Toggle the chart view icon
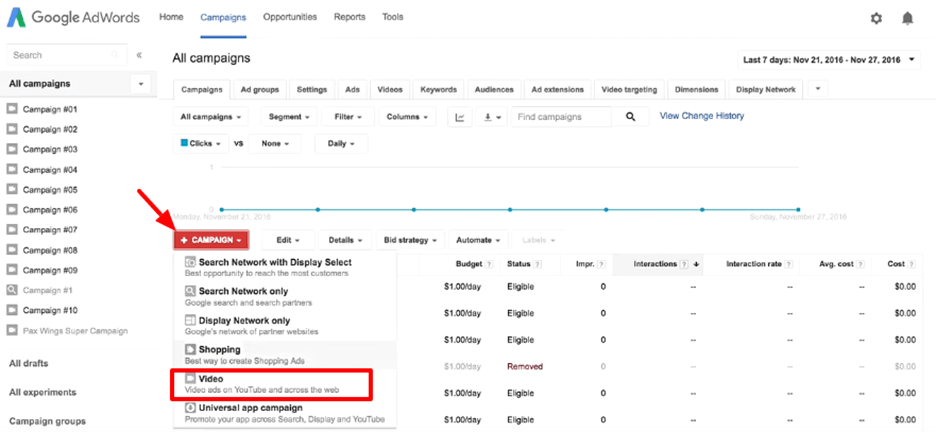 click(x=460, y=117)
